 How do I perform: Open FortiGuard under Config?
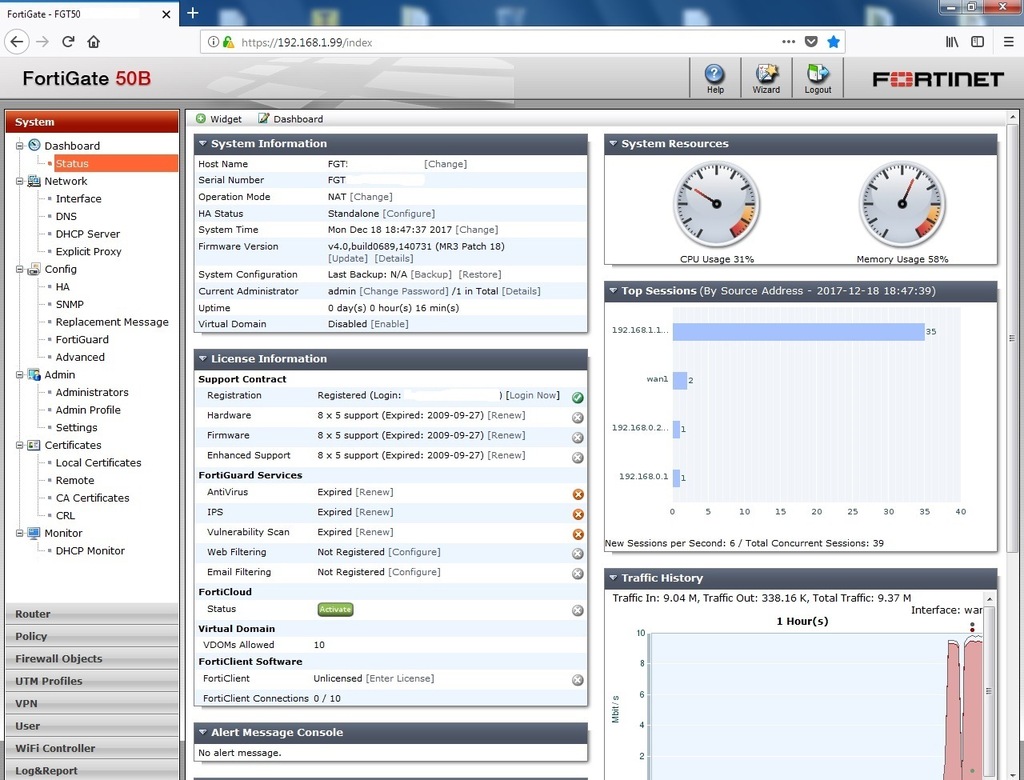click(82, 339)
